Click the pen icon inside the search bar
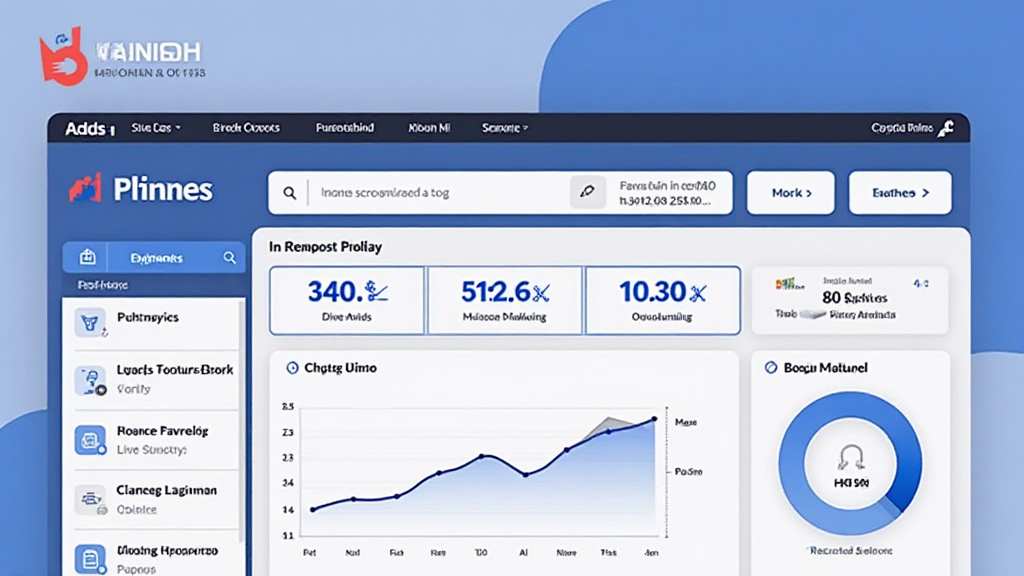1024x576 pixels. [588, 193]
